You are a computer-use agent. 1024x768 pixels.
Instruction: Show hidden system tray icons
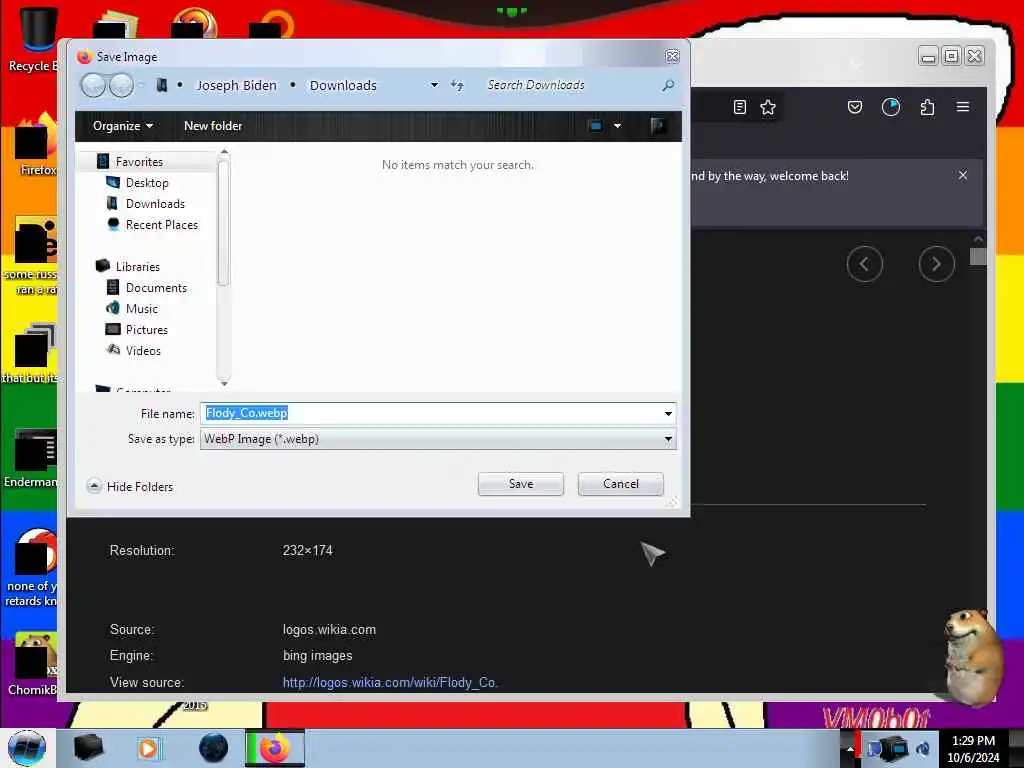(850, 749)
